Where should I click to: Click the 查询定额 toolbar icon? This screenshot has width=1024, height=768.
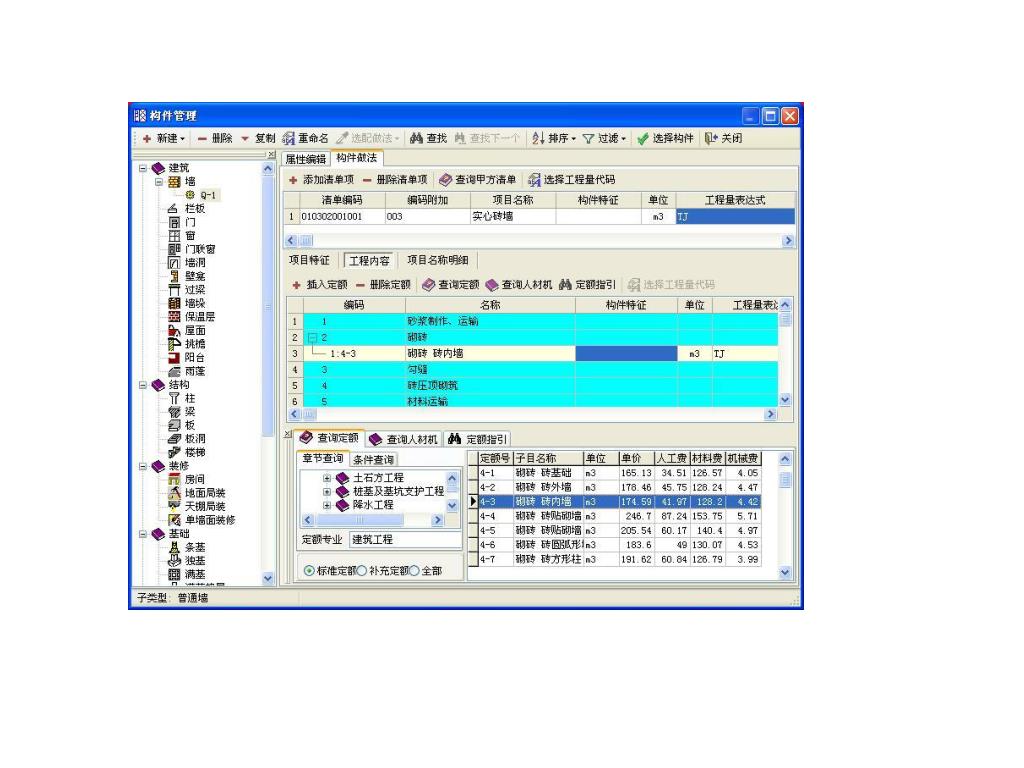[428, 285]
